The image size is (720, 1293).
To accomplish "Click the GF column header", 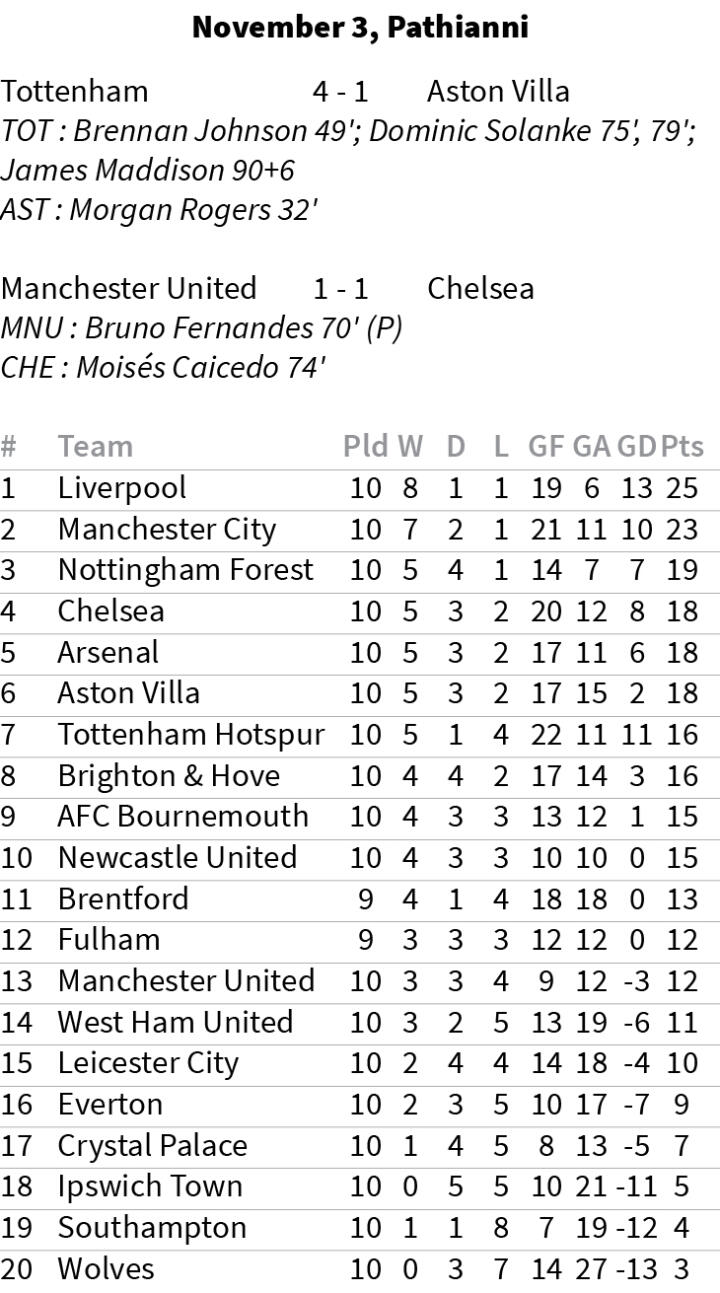I will [x=546, y=446].
